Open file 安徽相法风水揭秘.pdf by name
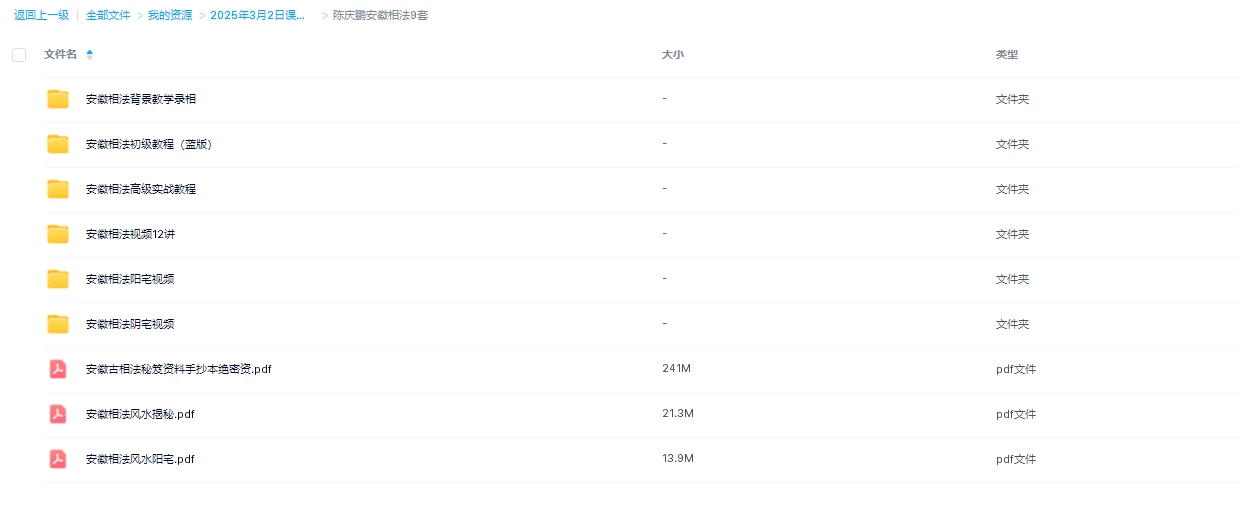 (x=140, y=414)
